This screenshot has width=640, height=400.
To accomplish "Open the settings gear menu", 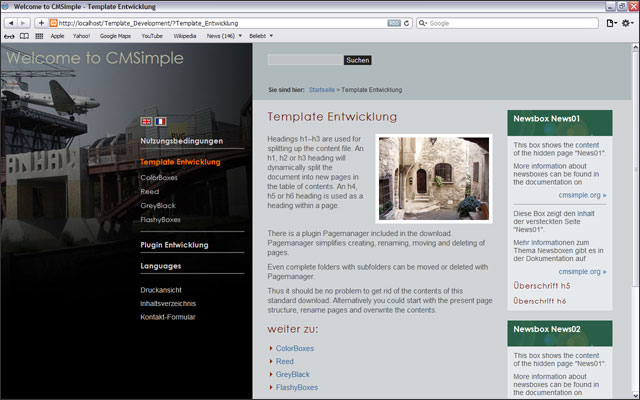I will tap(627, 23).
